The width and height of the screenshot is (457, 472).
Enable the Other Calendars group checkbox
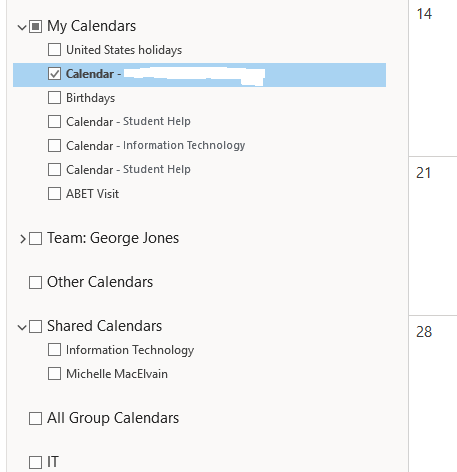pyautogui.click(x=35, y=282)
